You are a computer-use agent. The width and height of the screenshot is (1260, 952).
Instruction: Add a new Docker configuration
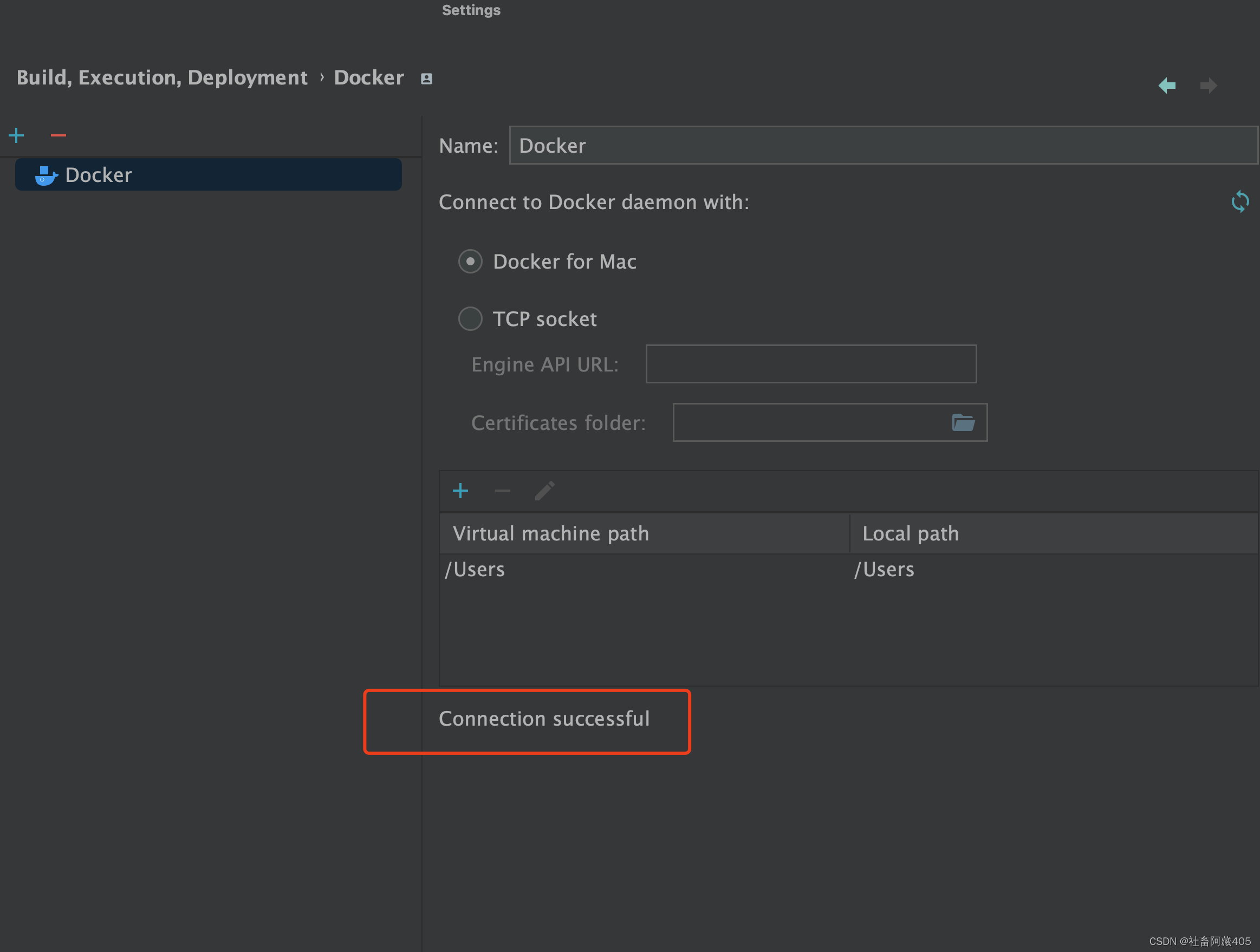click(16, 135)
